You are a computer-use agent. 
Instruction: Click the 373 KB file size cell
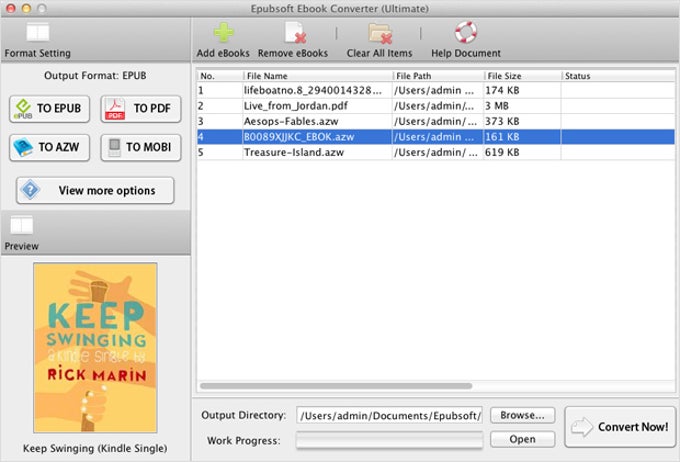(523, 121)
